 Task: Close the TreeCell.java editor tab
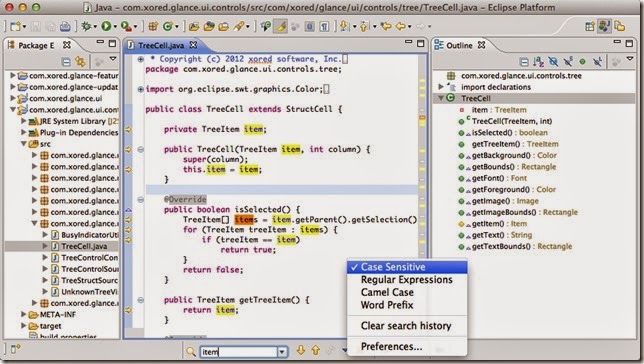[x=193, y=45]
